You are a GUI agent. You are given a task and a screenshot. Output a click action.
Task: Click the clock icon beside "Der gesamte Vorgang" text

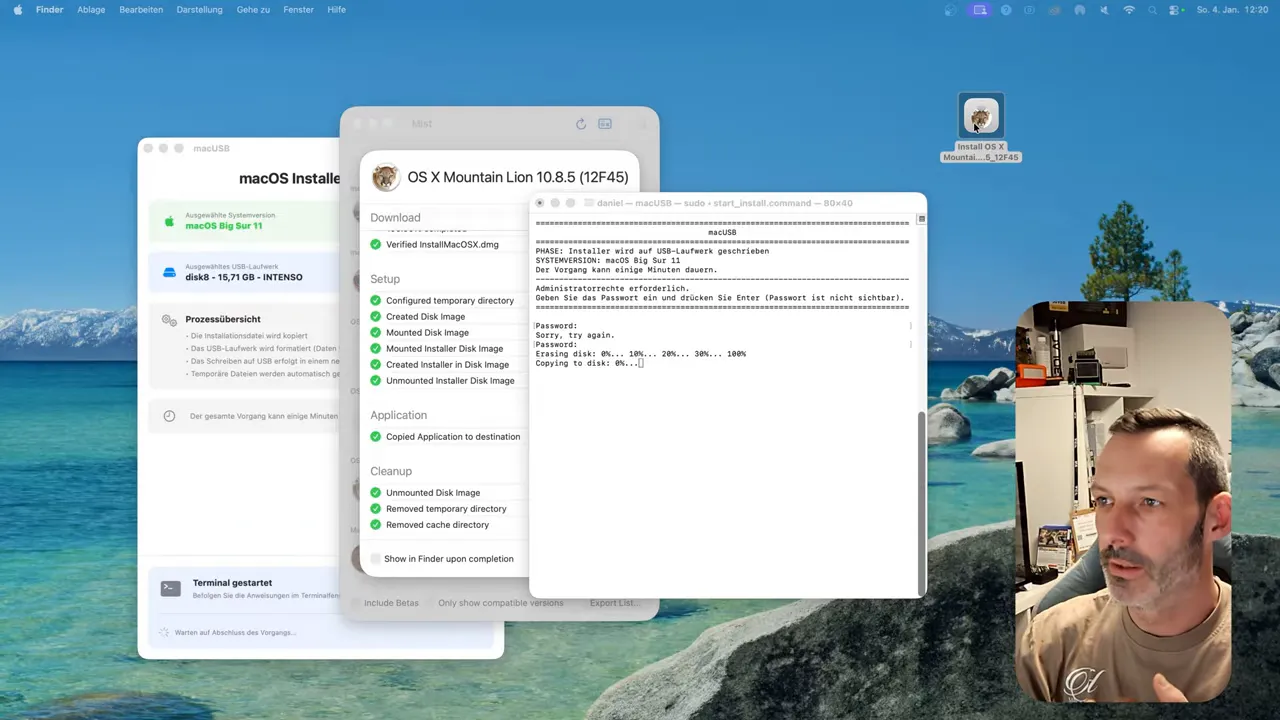pos(169,415)
